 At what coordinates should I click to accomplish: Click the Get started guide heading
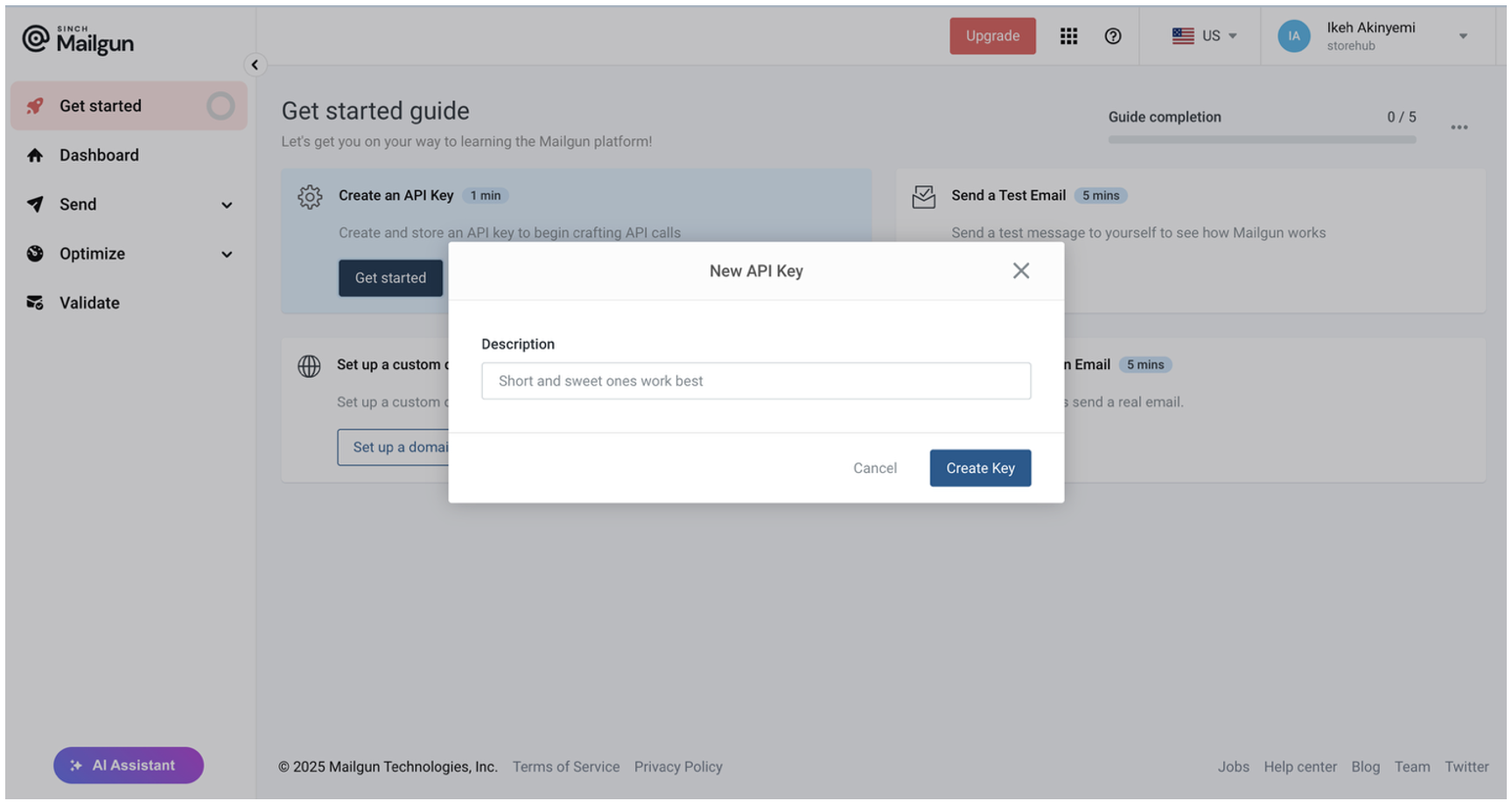[x=375, y=111]
